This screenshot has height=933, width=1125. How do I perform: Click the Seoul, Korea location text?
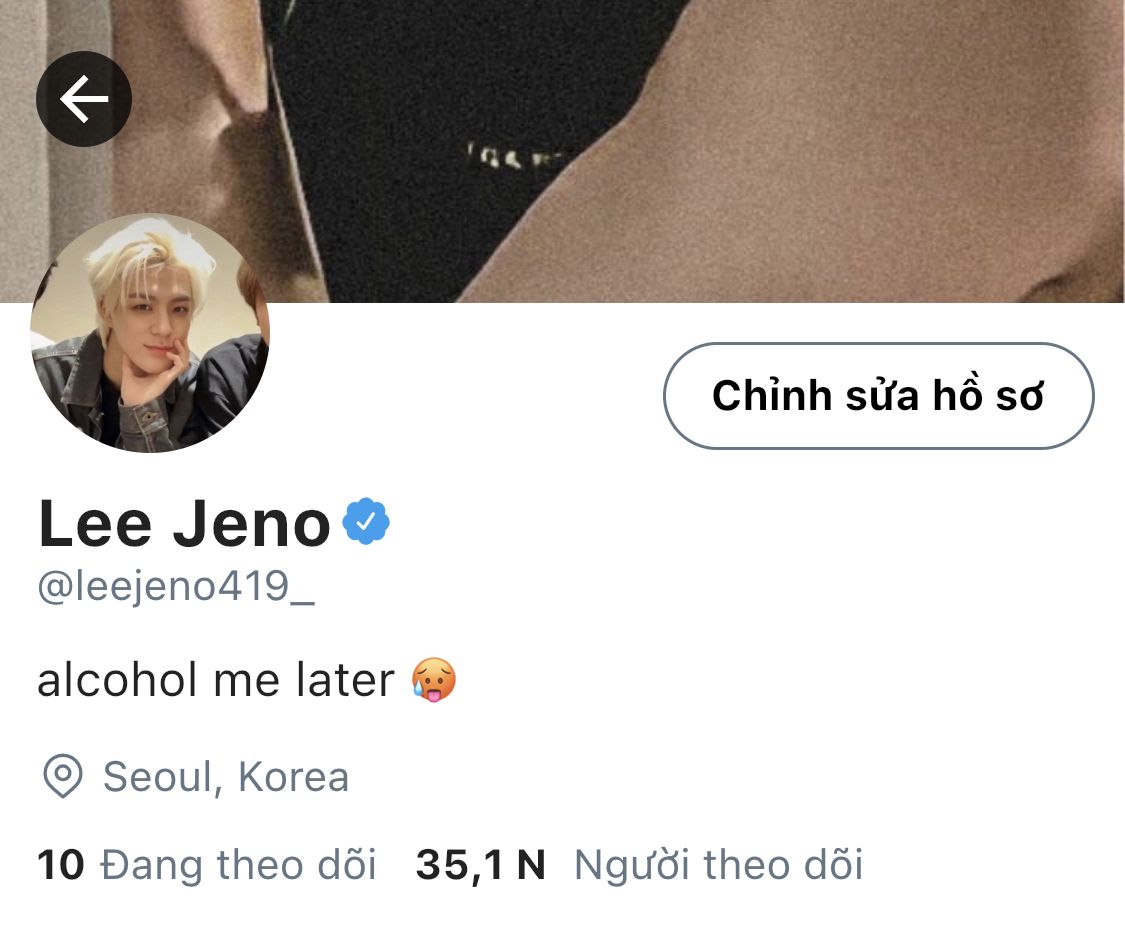point(226,777)
